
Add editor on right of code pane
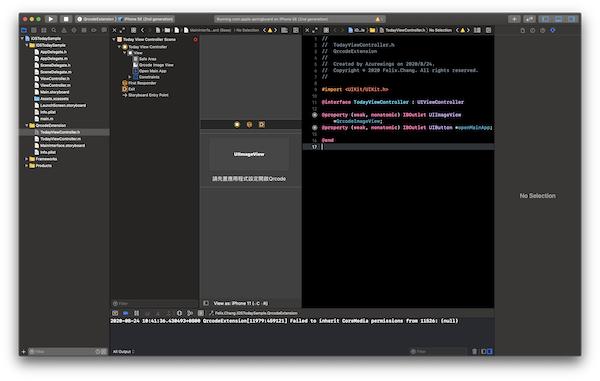click(x=488, y=30)
